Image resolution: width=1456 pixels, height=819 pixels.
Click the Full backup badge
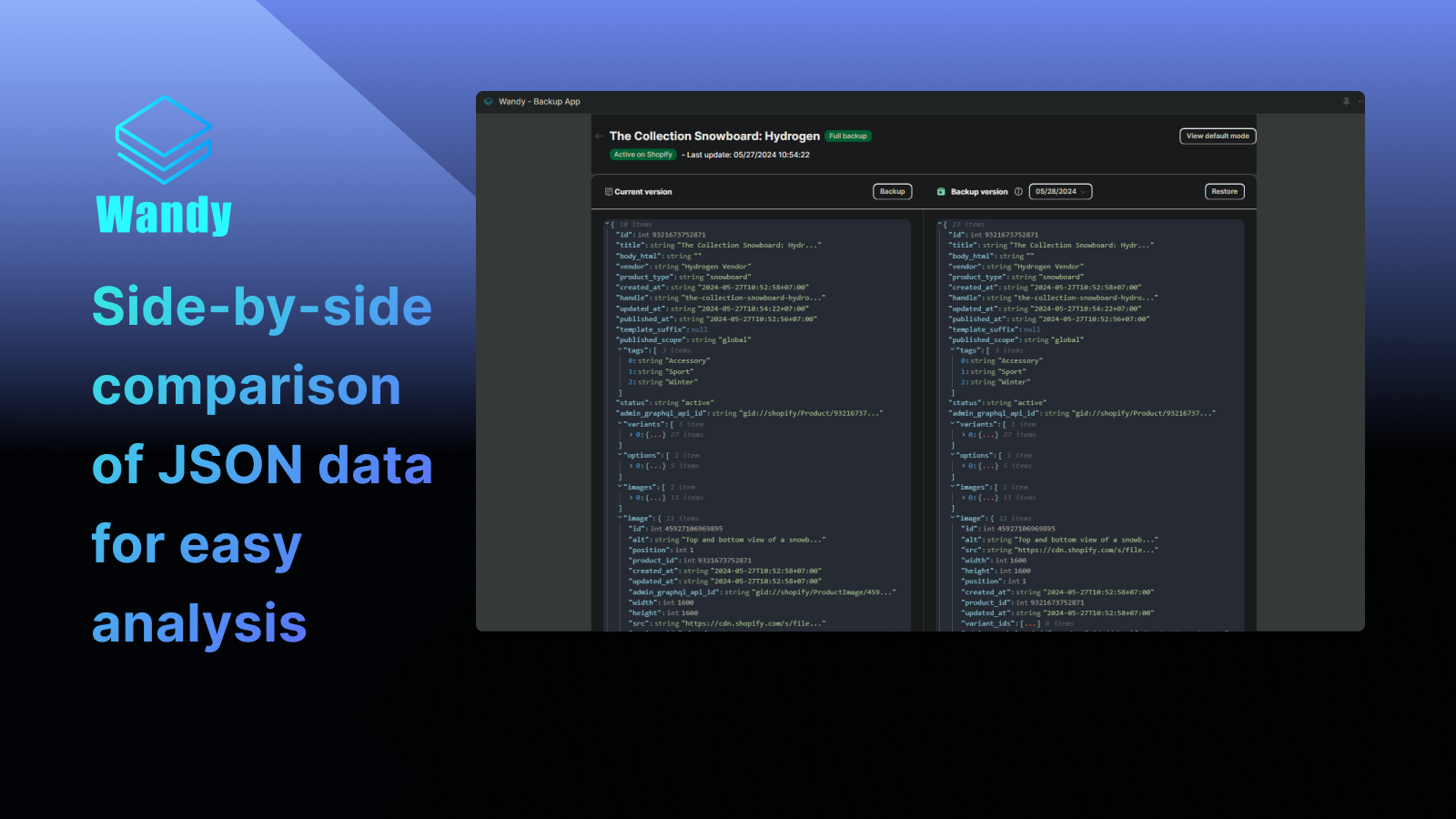[x=847, y=136]
